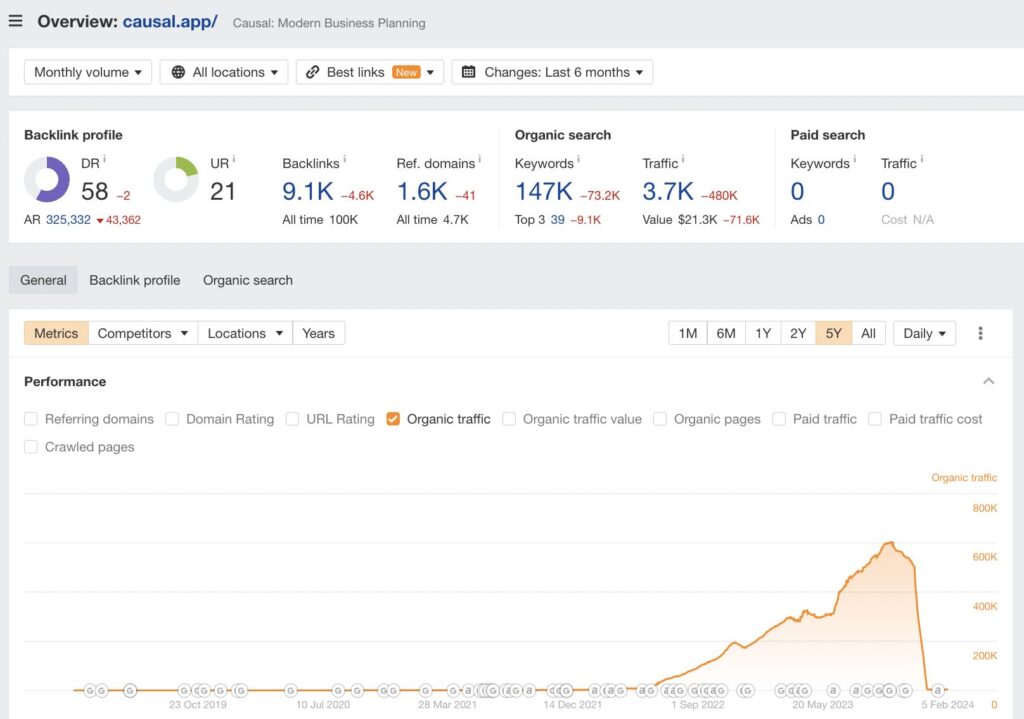
Task: Open the hamburger navigation menu
Action: [16, 21]
